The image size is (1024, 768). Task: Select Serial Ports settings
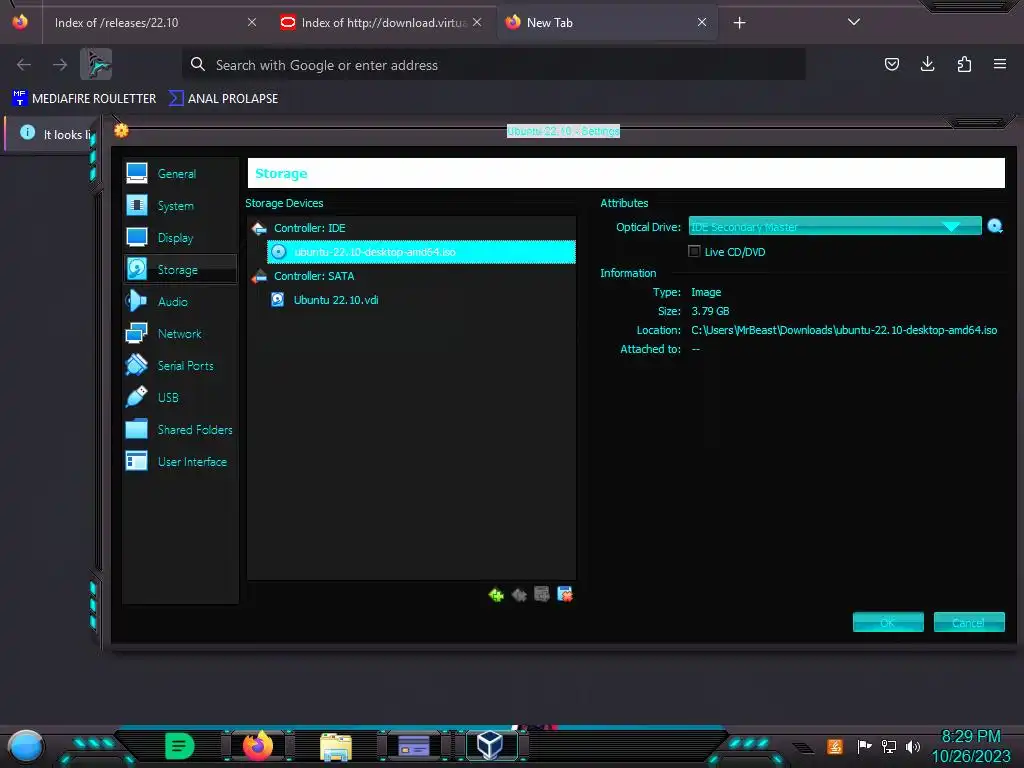coord(180,365)
